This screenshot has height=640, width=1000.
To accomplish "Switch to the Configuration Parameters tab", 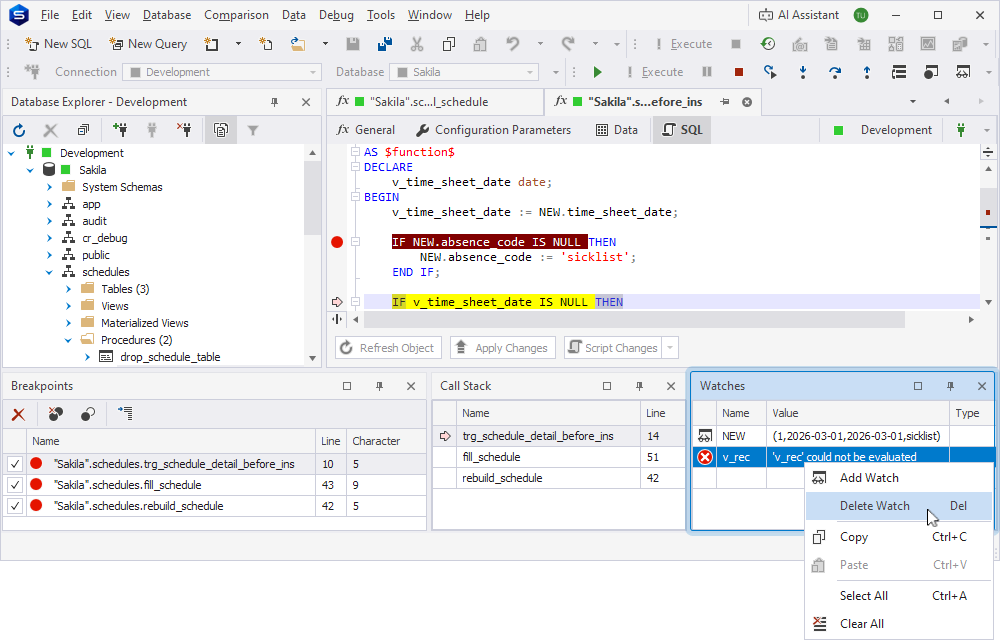I will tap(494, 130).
